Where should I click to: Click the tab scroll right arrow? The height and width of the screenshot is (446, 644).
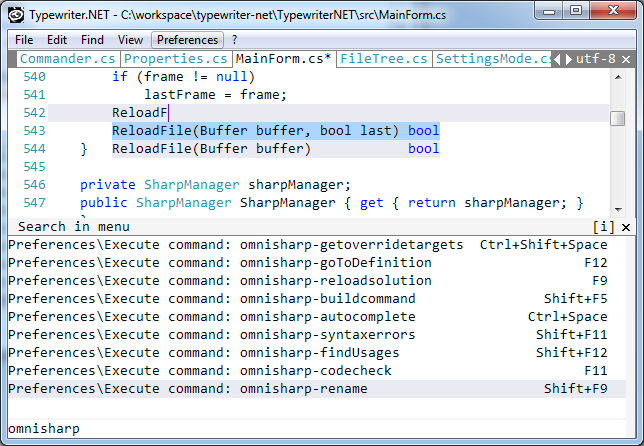pyautogui.click(x=568, y=60)
